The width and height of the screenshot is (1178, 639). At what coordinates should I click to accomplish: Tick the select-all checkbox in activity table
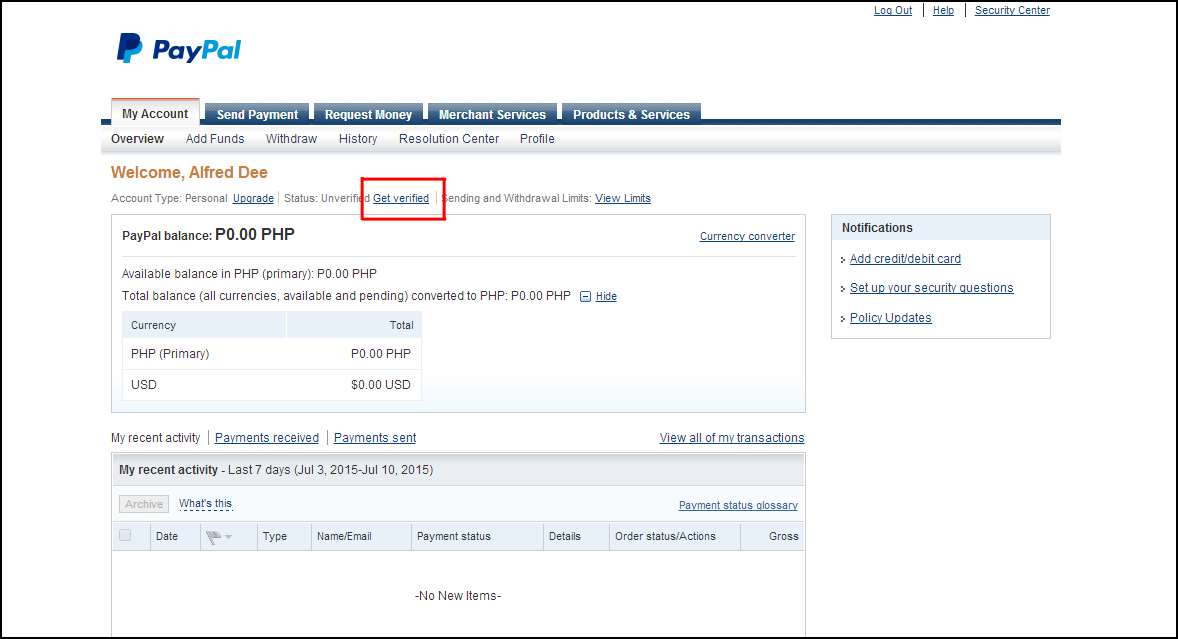[125, 535]
